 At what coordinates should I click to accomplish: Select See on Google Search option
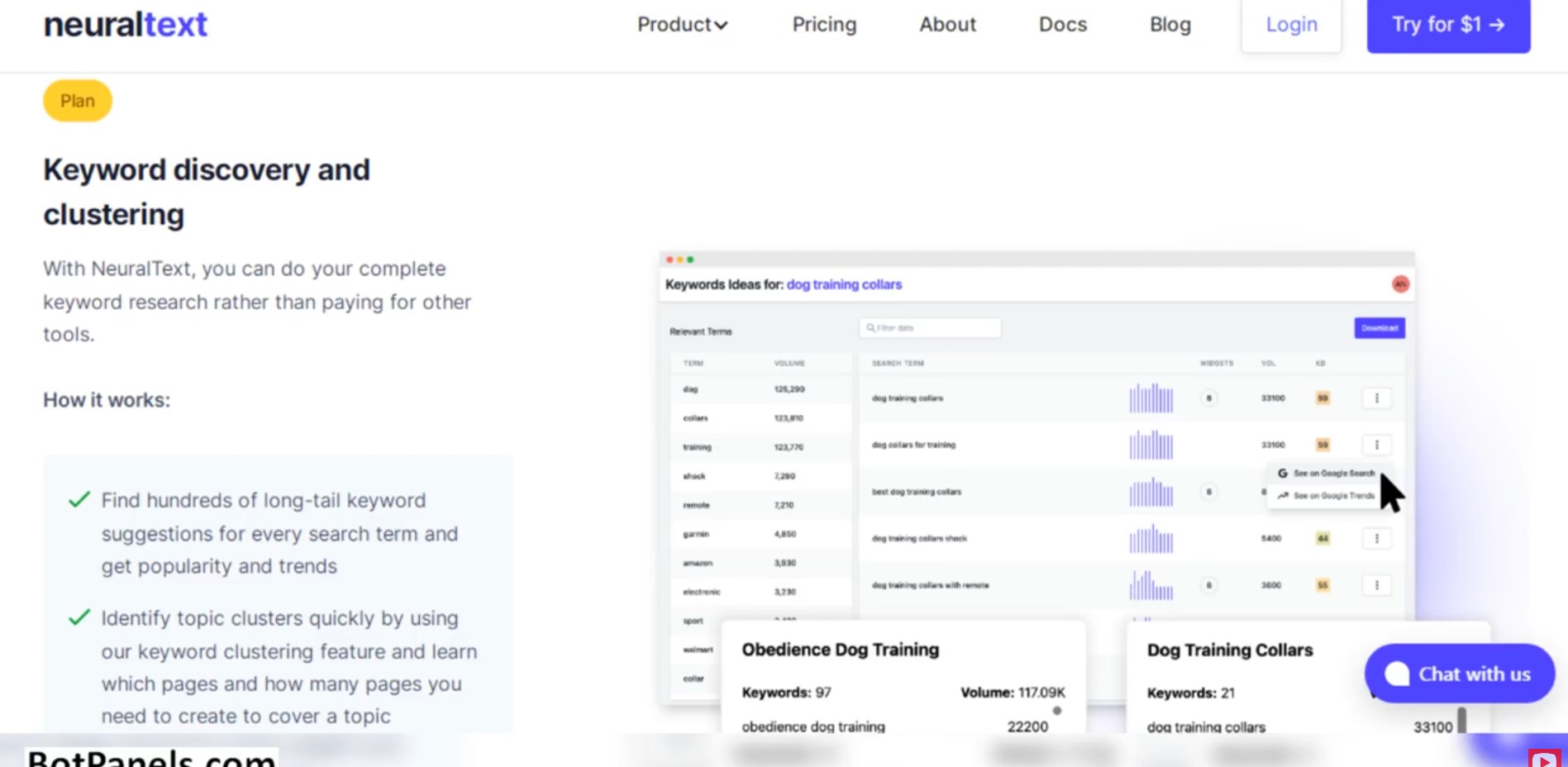[1326, 474]
